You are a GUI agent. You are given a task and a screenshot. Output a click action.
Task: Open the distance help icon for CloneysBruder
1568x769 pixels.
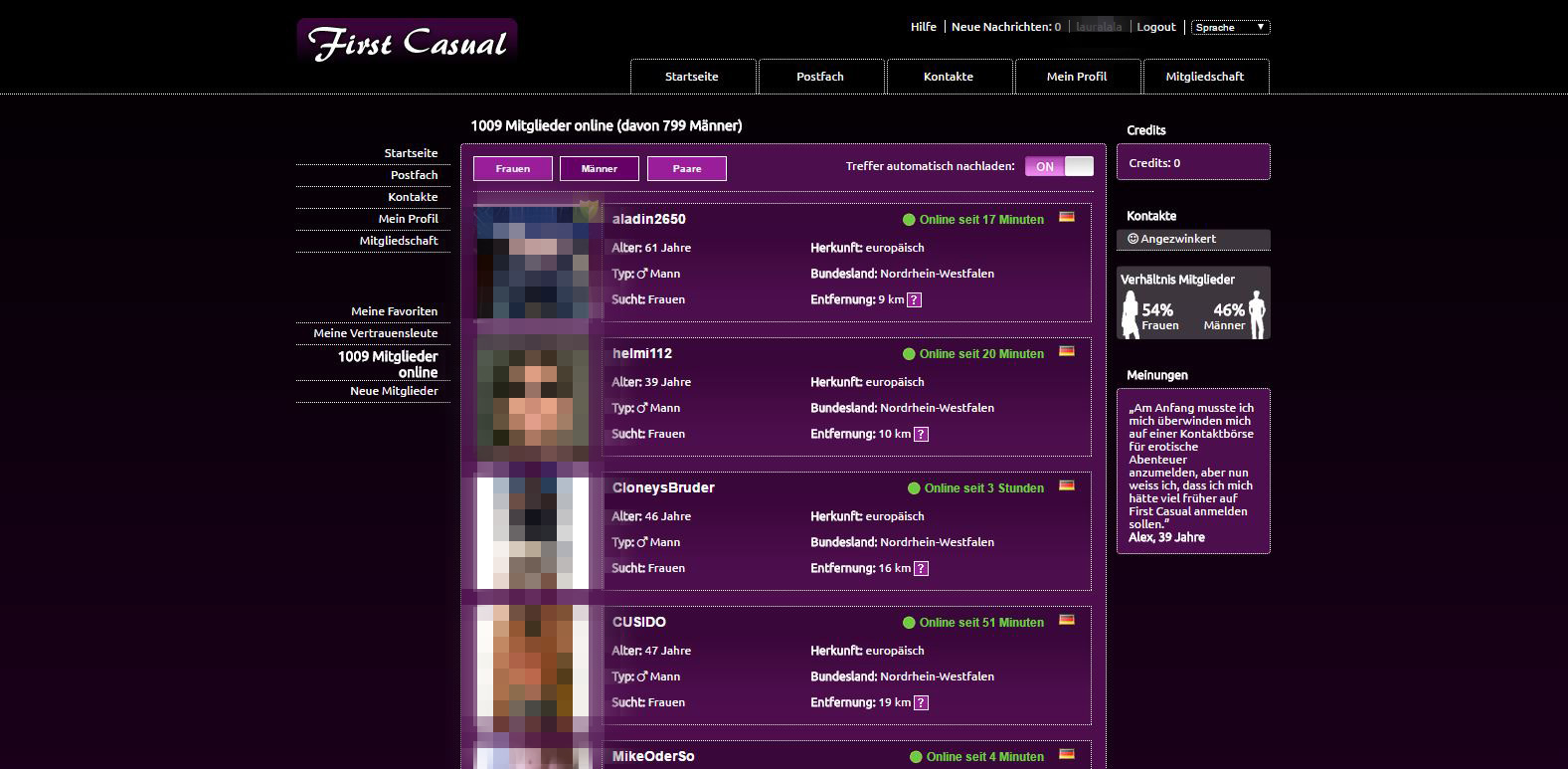(921, 568)
